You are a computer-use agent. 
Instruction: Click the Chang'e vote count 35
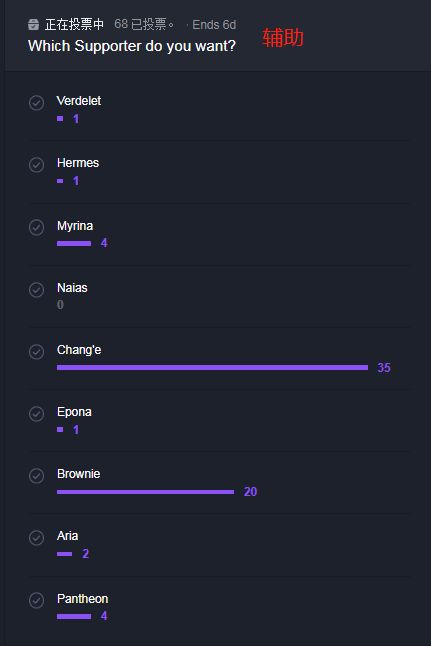(384, 367)
